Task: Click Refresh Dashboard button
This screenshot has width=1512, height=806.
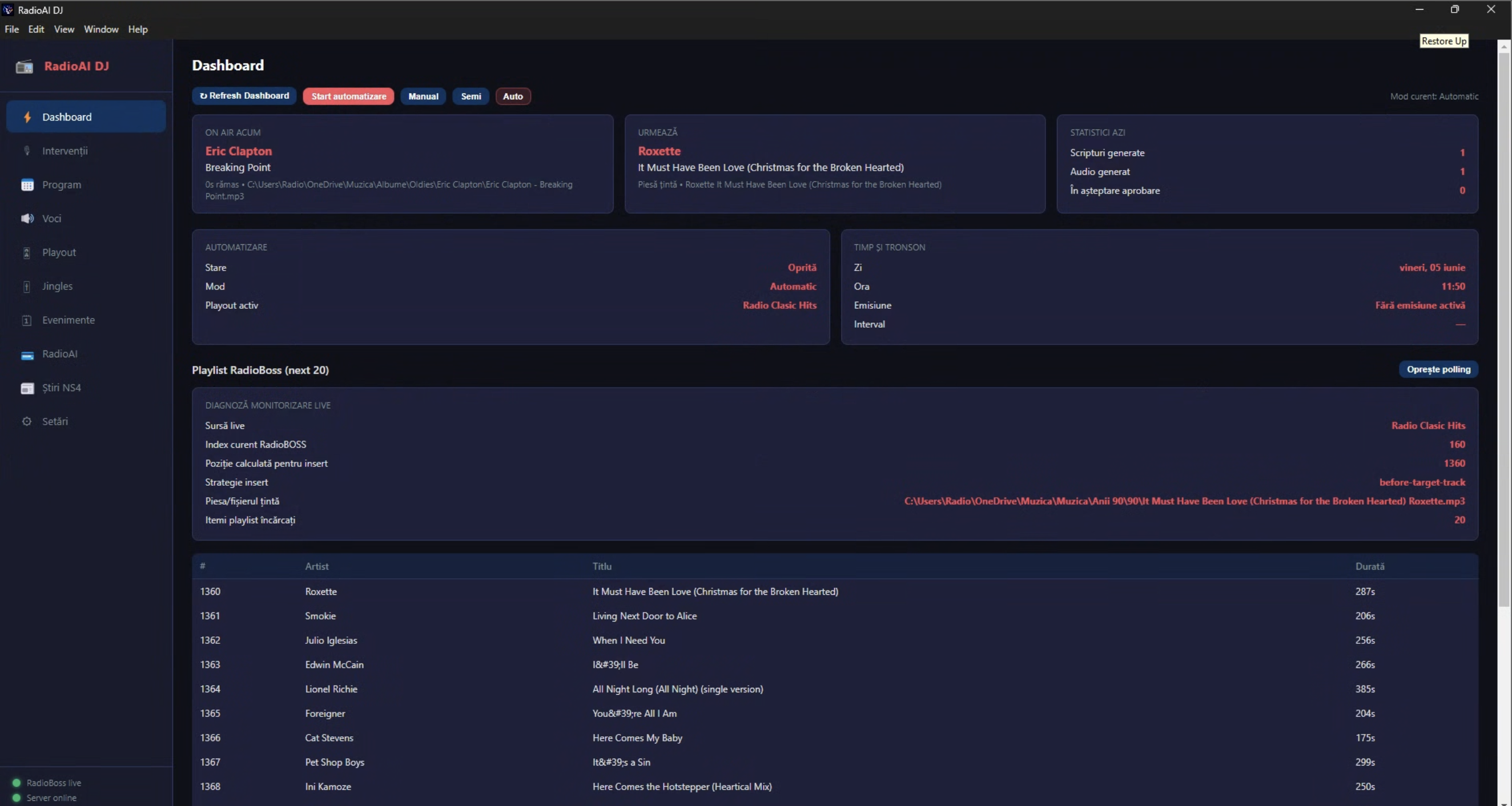Action: click(x=244, y=96)
